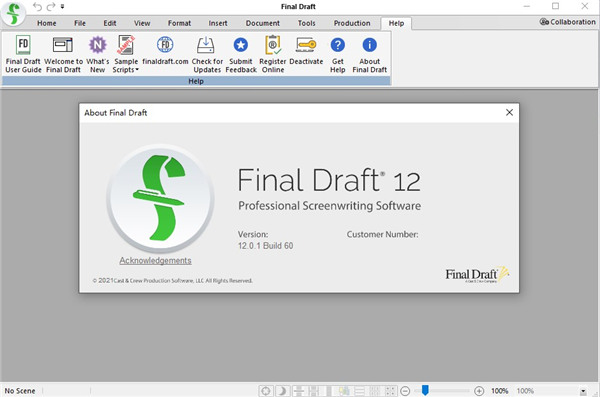Open the Welcome to Final Draft screen
Screen dimensions: 600x397
[x=63, y=54]
